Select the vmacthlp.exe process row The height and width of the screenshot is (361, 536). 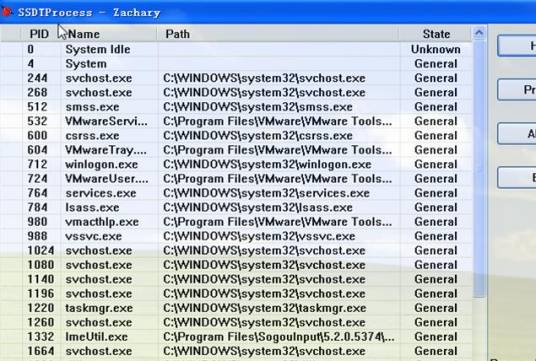point(236,222)
